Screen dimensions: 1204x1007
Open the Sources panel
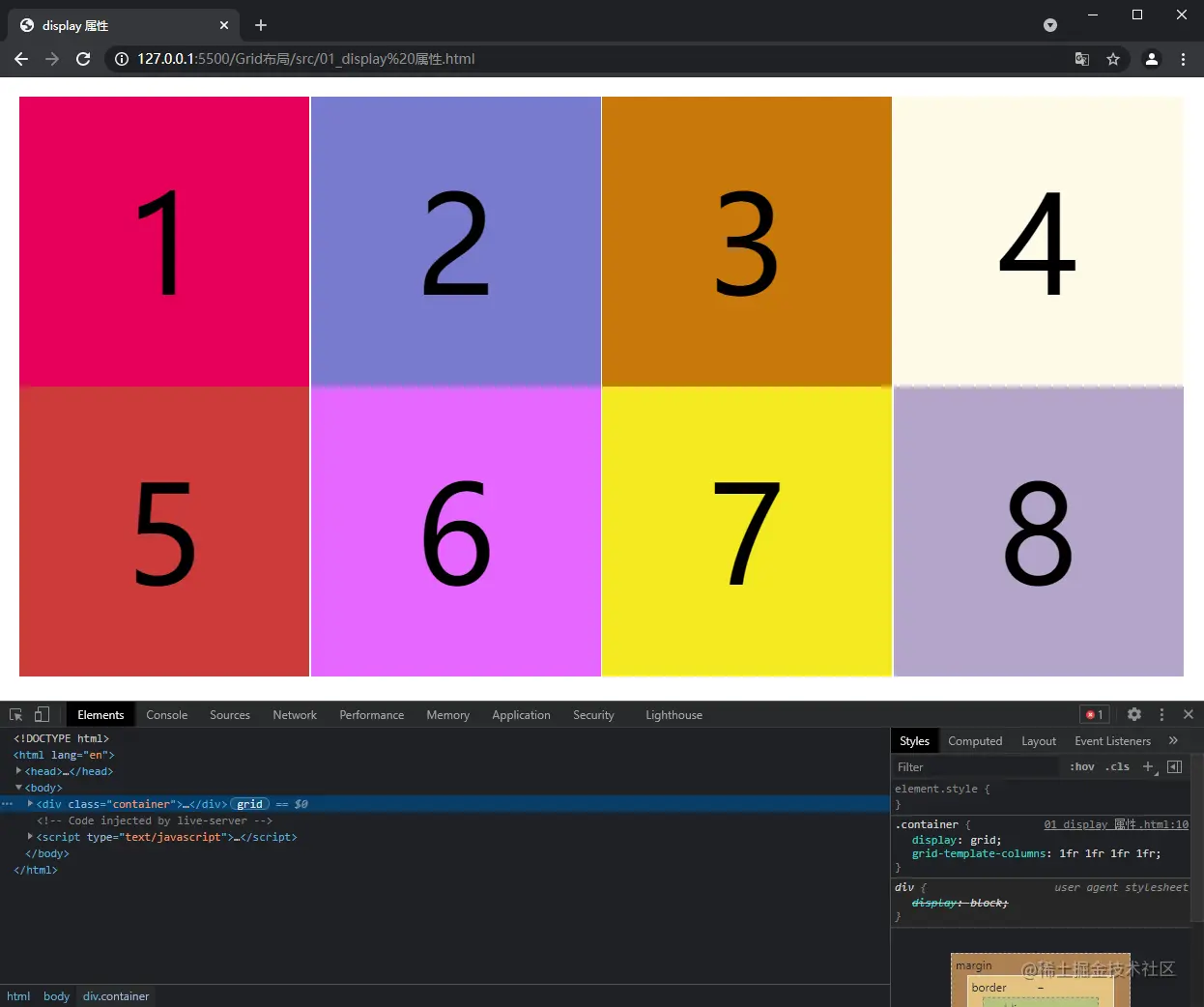click(230, 715)
